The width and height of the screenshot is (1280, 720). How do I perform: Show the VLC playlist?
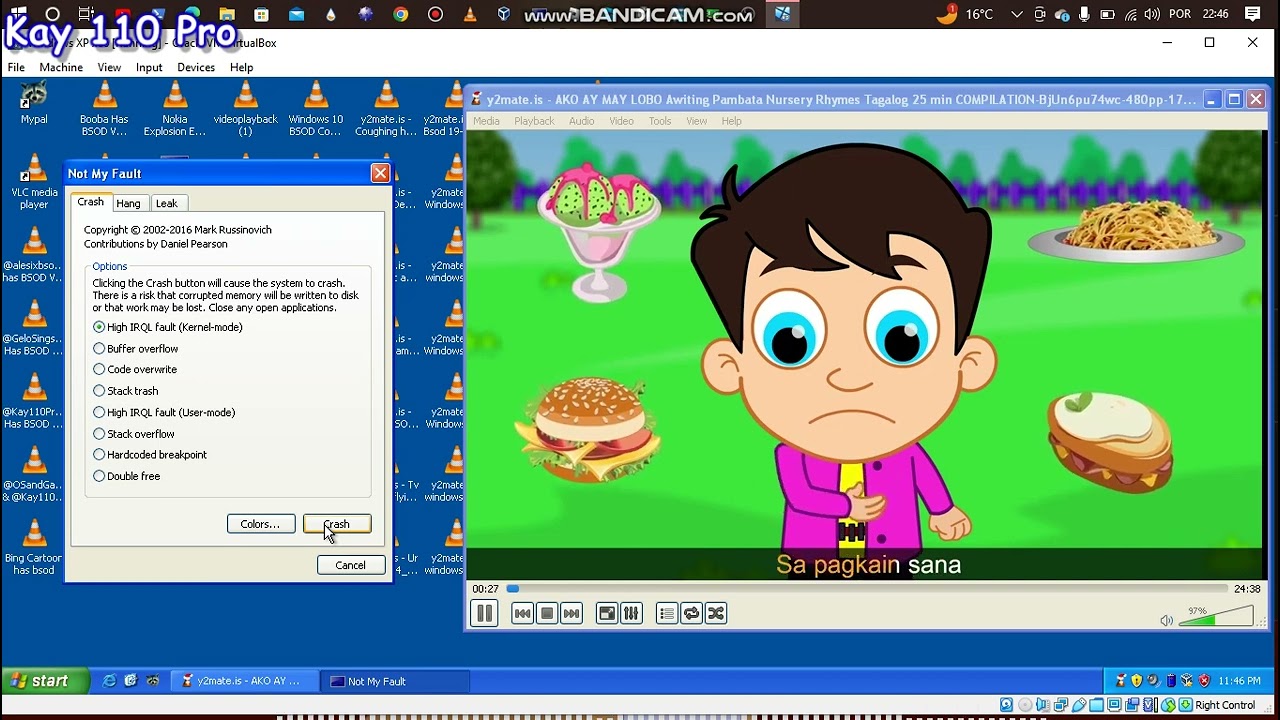tap(667, 613)
